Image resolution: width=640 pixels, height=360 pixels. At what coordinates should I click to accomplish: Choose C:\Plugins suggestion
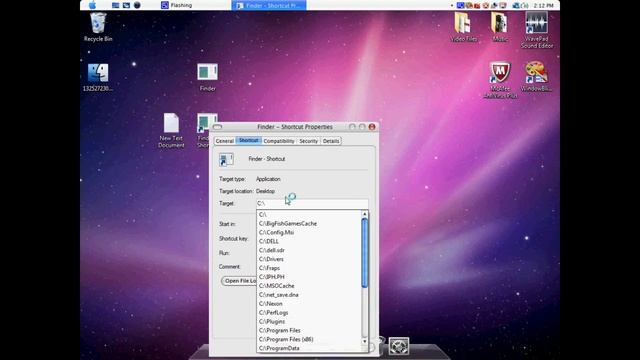click(x=309, y=322)
